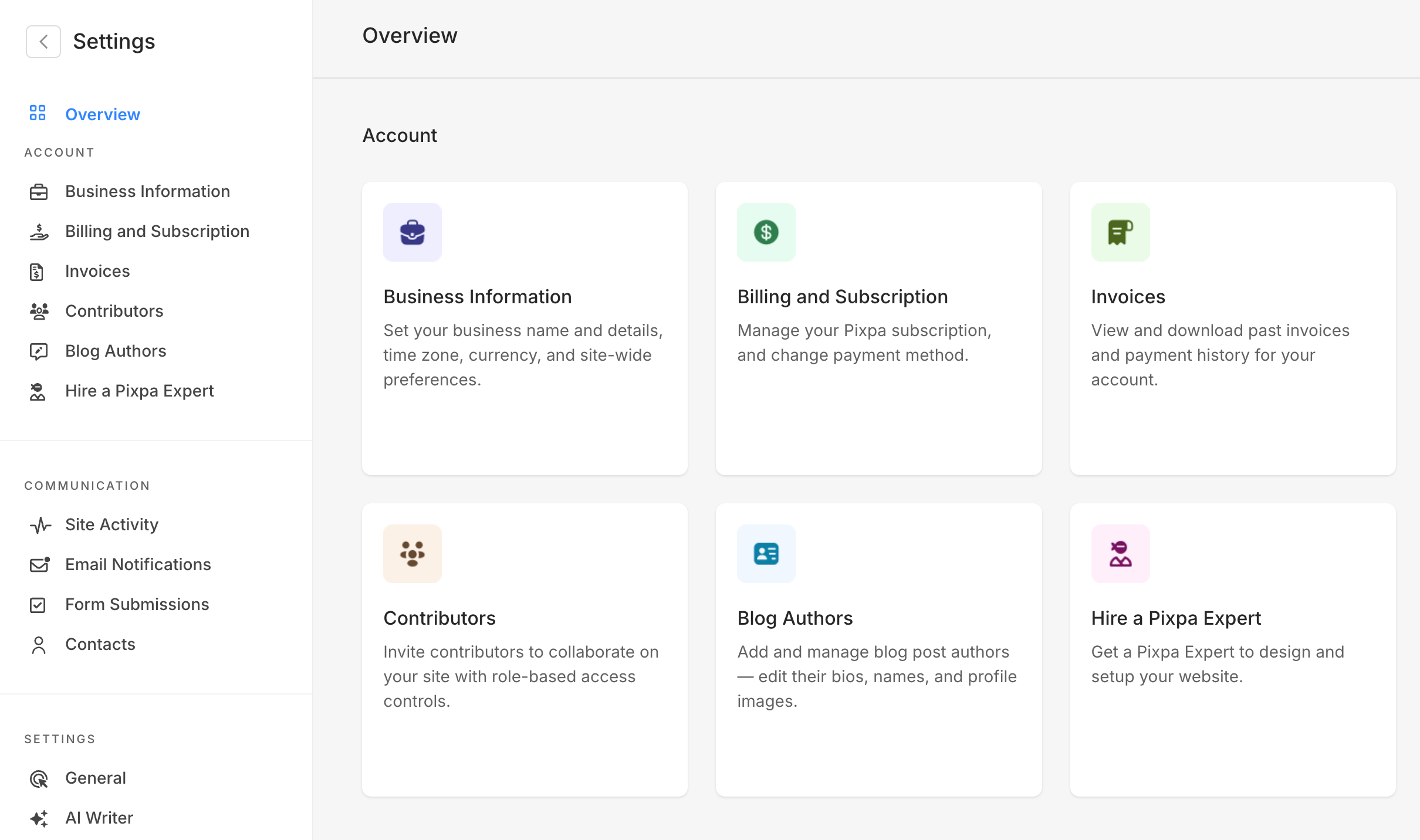The width and height of the screenshot is (1420, 840).
Task: Open Form Submissions in Communication section
Action: pos(137,604)
